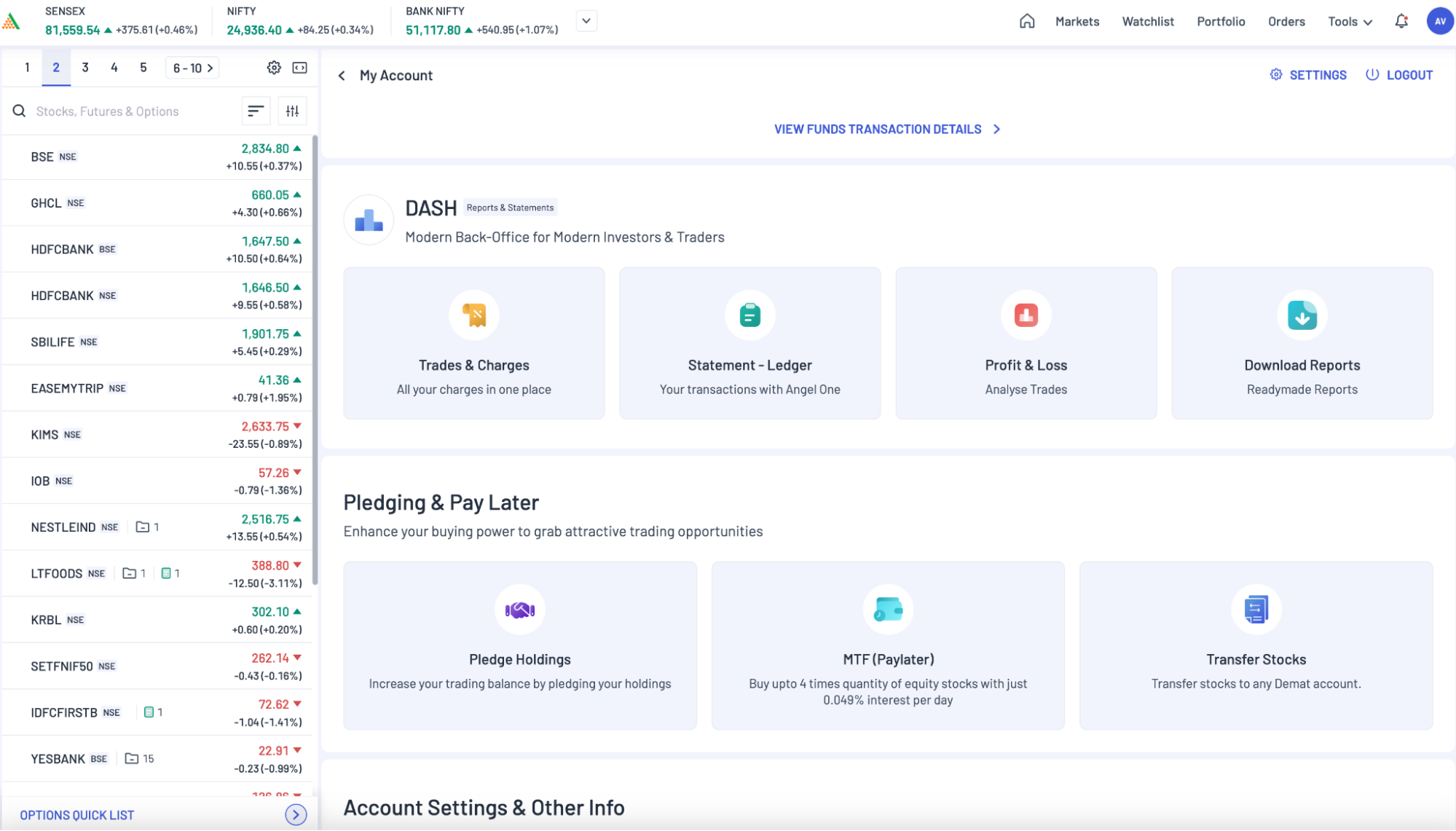Open the Portfolio menu item
1456x831 pixels.
pos(1221,22)
